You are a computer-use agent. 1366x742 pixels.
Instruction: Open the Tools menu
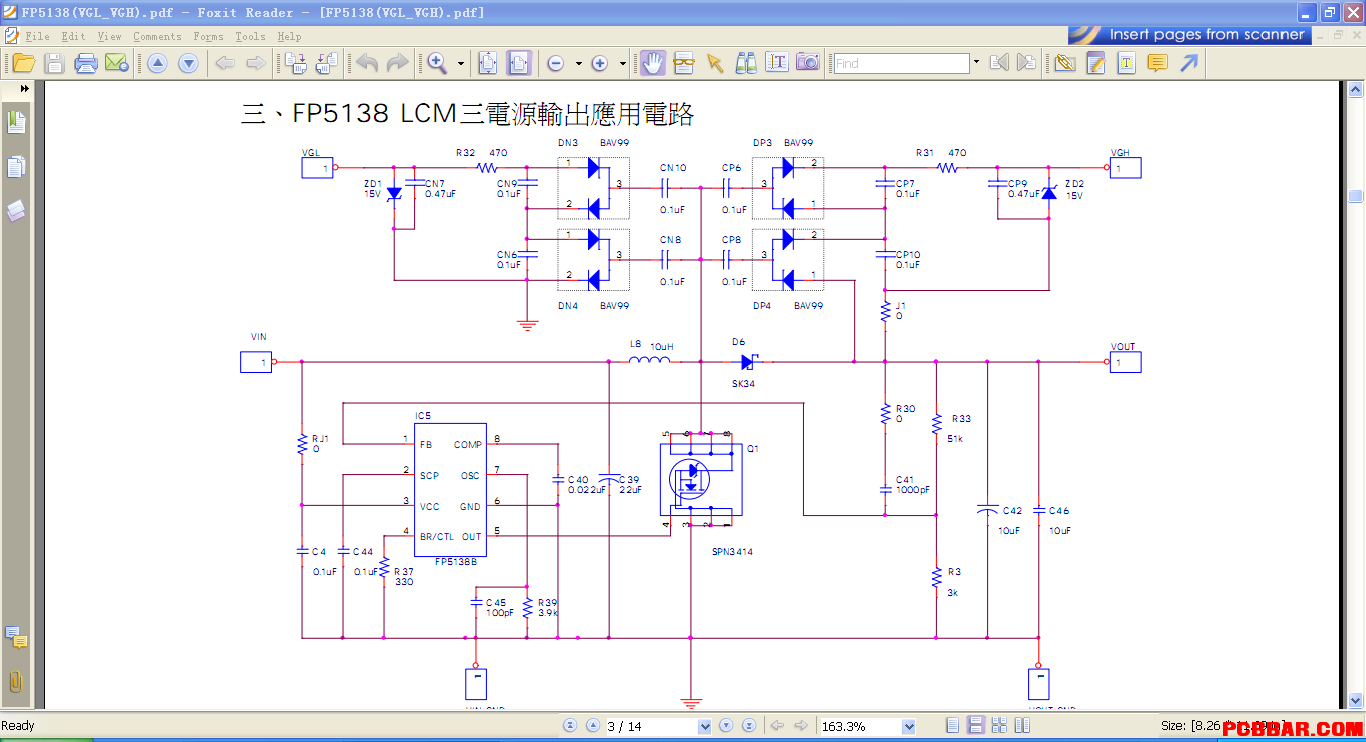(x=250, y=36)
